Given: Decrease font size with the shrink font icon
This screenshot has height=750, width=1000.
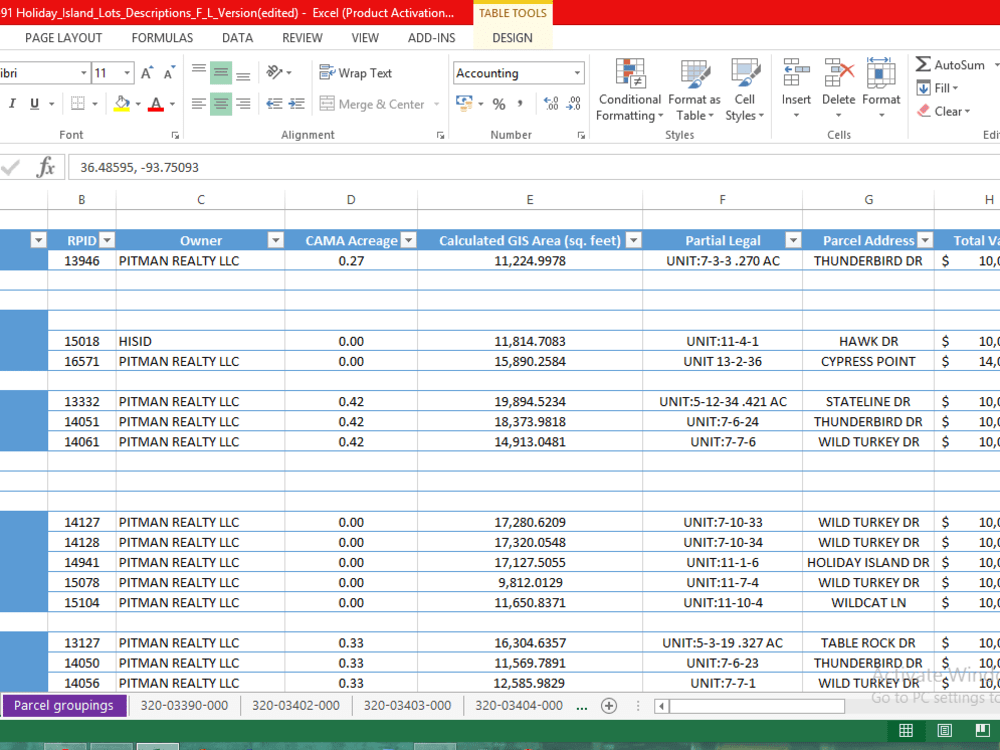Looking at the screenshot, I should tap(169, 73).
